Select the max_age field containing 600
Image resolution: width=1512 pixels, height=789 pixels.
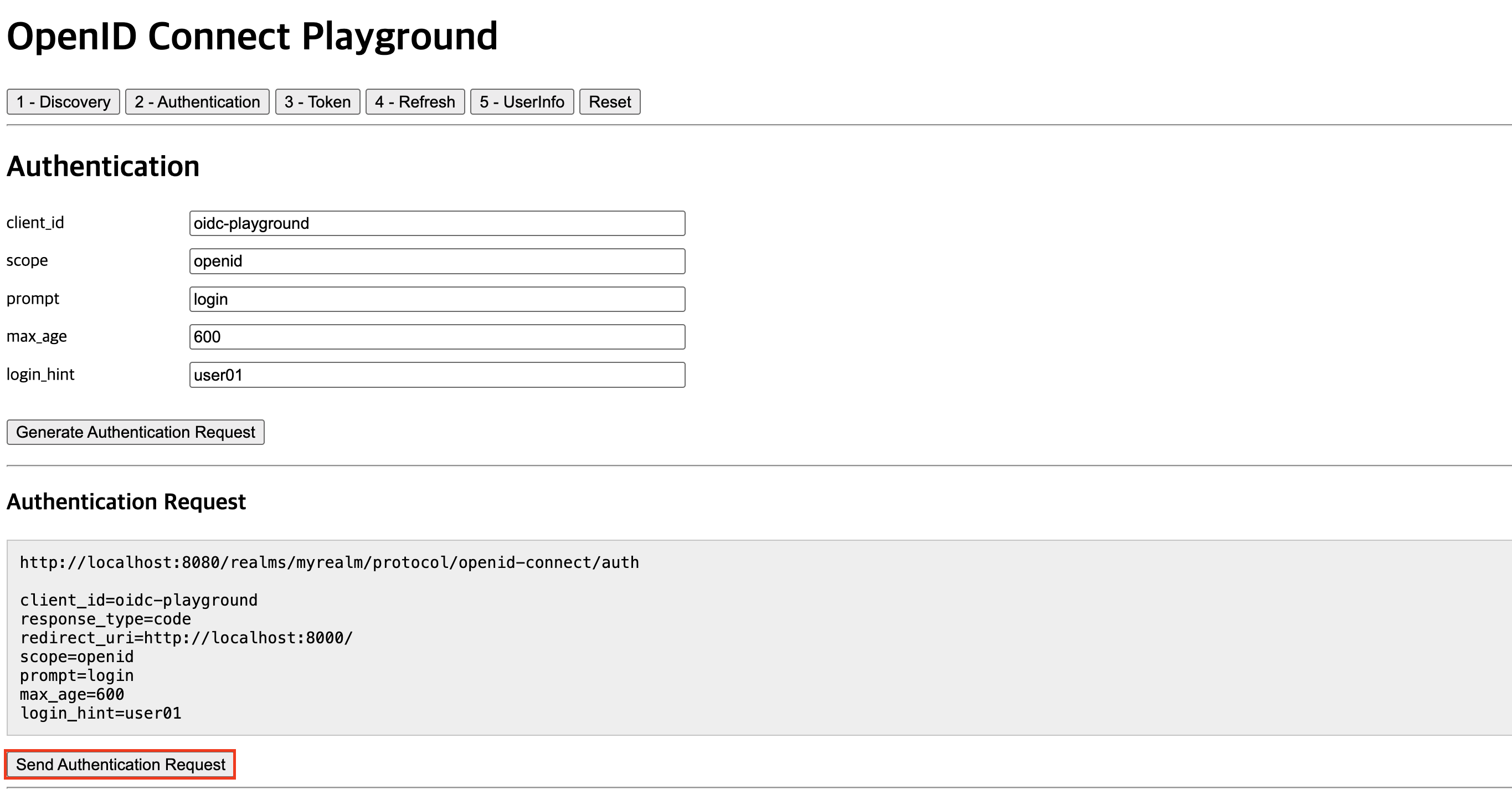point(436,337)
